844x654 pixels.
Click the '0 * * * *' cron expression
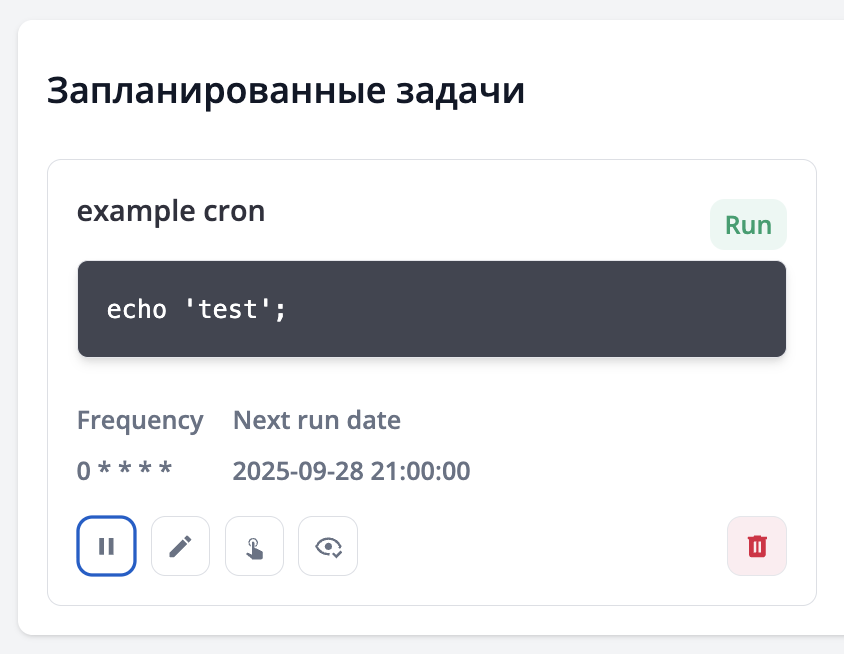[x=125, y=470]
